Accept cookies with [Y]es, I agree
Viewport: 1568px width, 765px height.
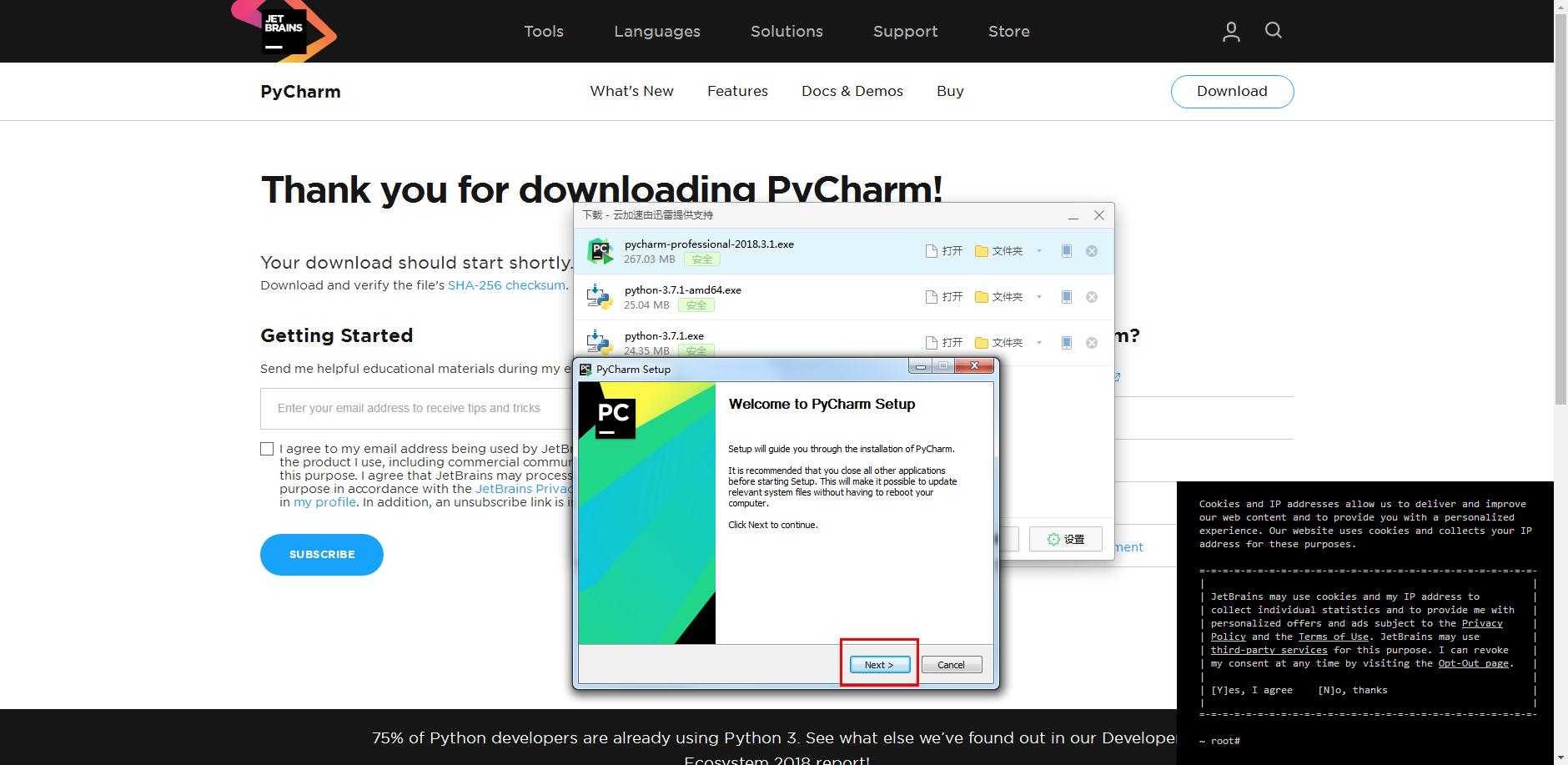[1252, 690]
